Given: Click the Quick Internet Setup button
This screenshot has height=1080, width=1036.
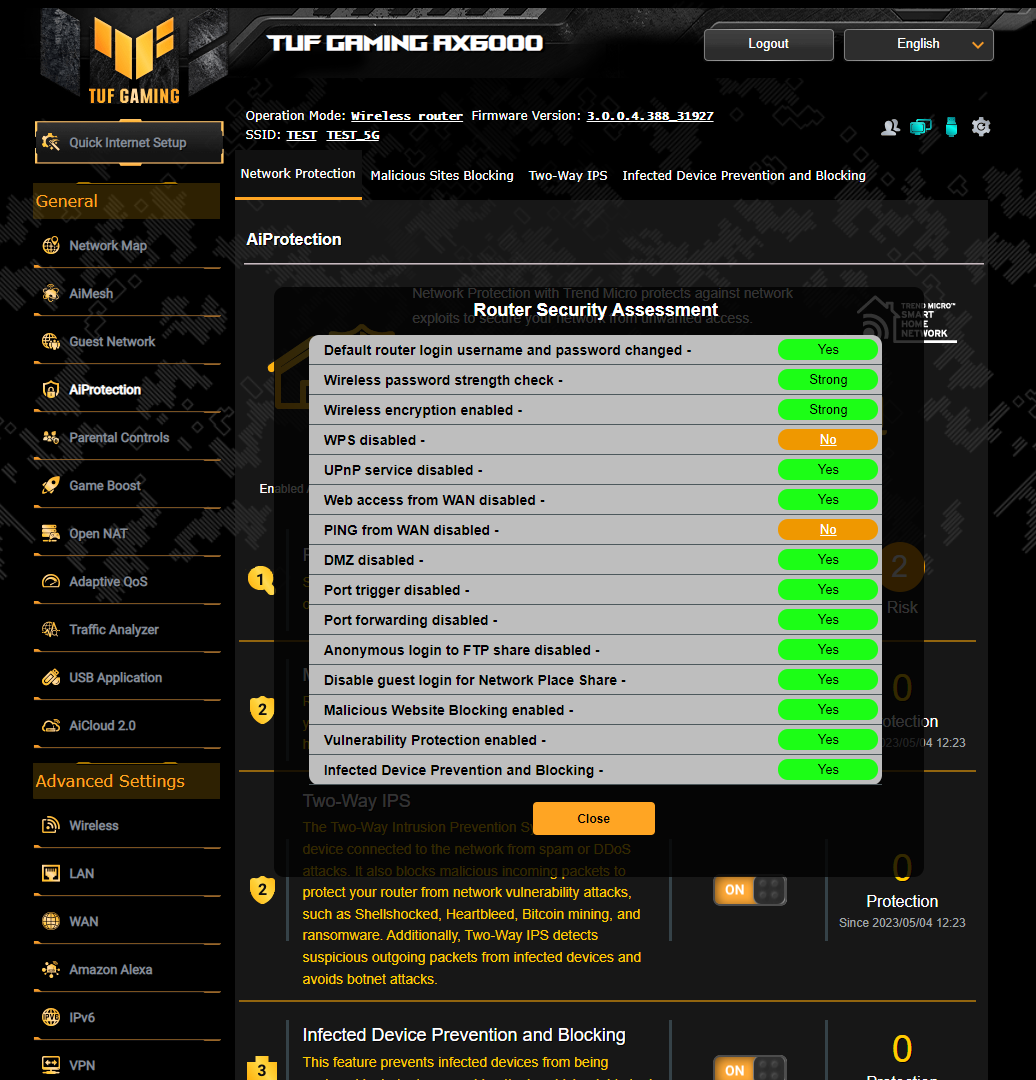Looking at the screenshot, I should click(129, 142).
